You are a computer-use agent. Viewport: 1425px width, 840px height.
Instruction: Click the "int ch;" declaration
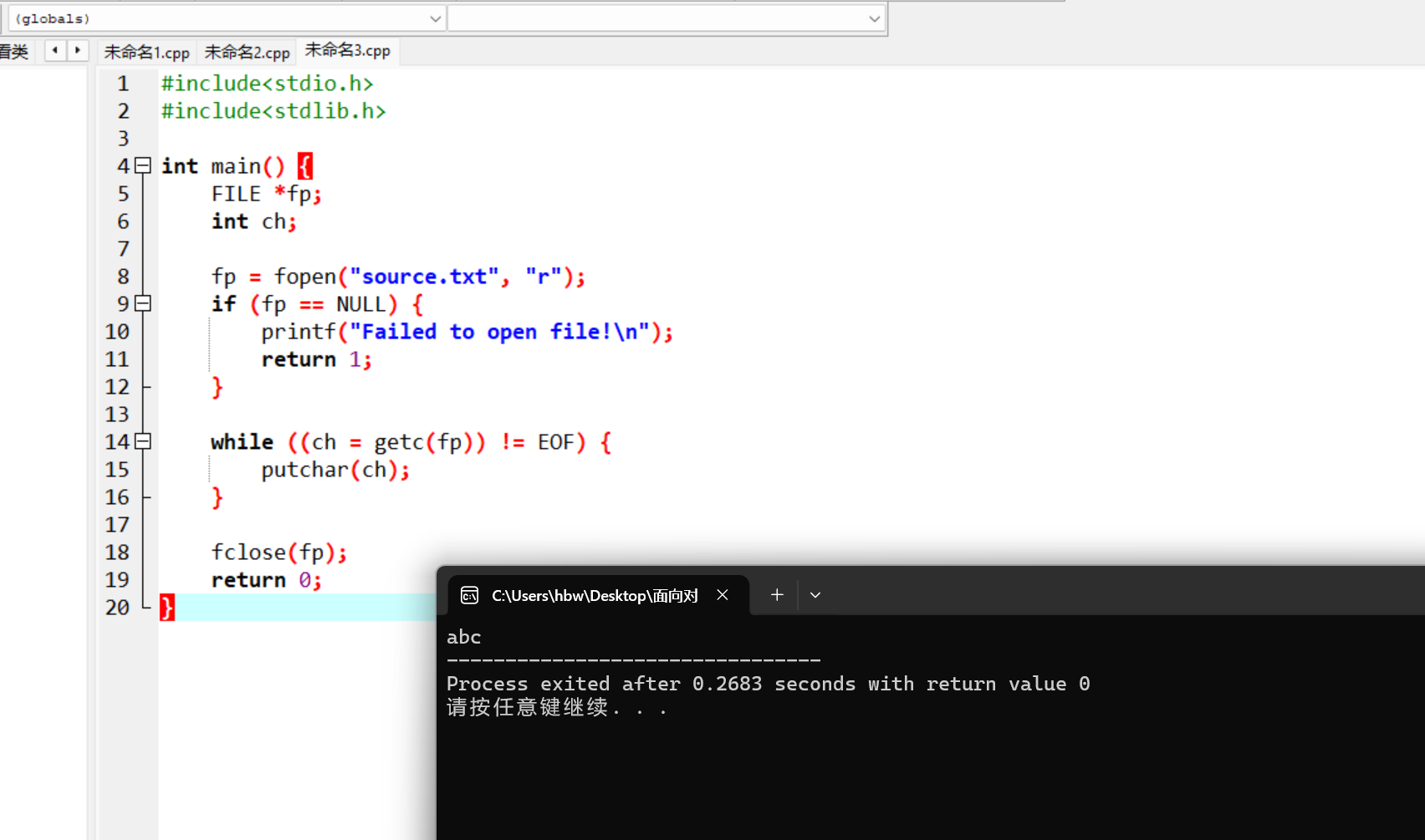coord(254,221)
